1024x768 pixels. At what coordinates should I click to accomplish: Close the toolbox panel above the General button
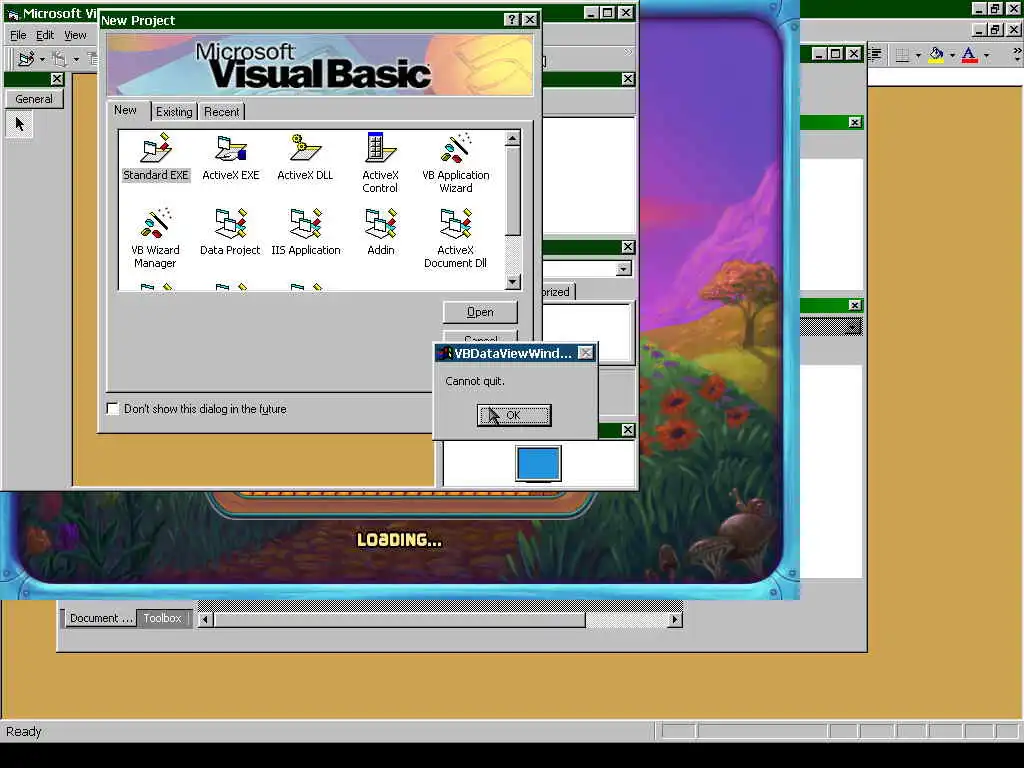tap(57, 79)
